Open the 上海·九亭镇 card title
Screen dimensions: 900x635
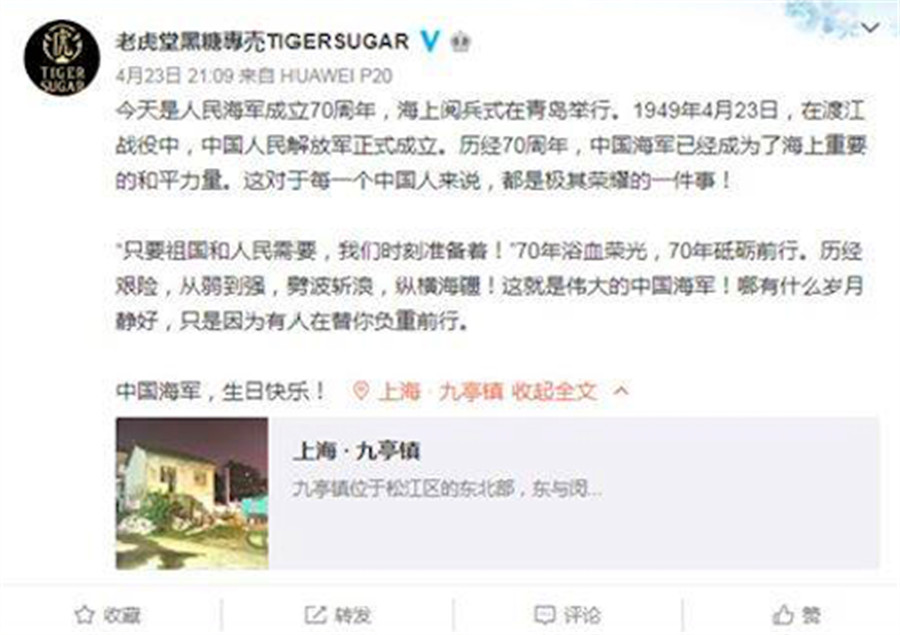click(x=356, y=451)
